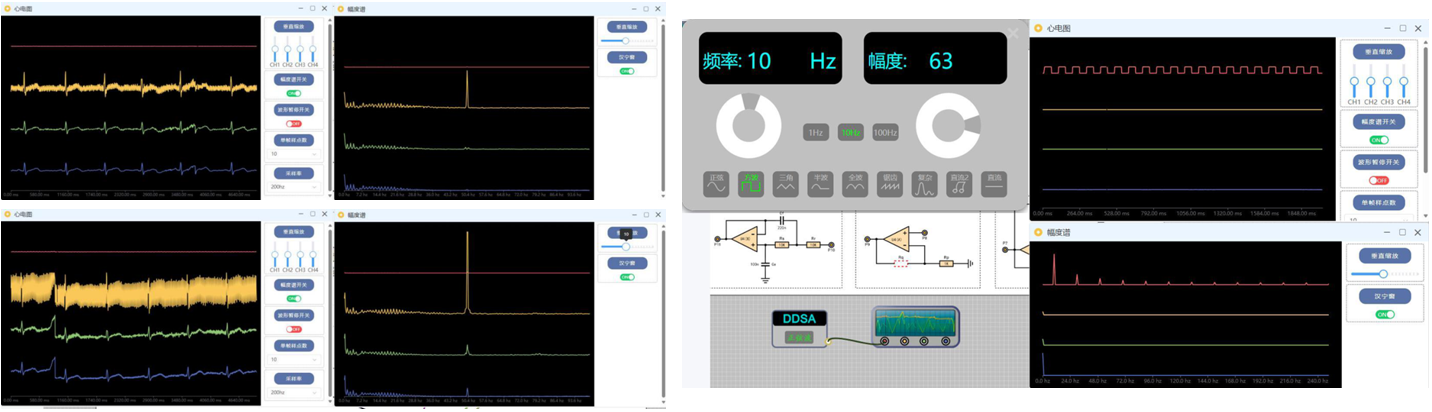1432x412 pixels.
Task: Click the frequency rotary knob dial
Action: (x=748, y=126)
